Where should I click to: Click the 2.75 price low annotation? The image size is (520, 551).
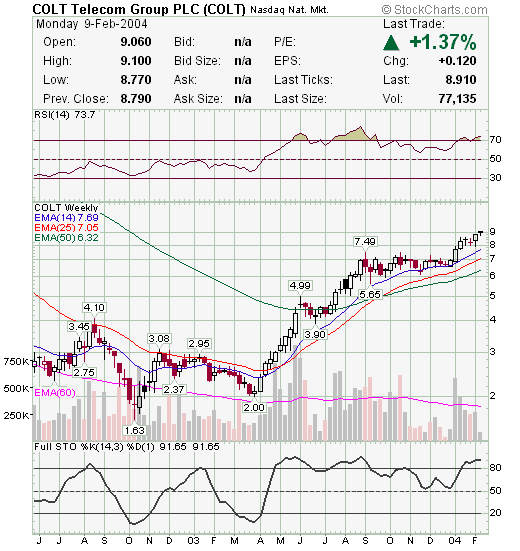pyautogui.click(x=84, y=372)
